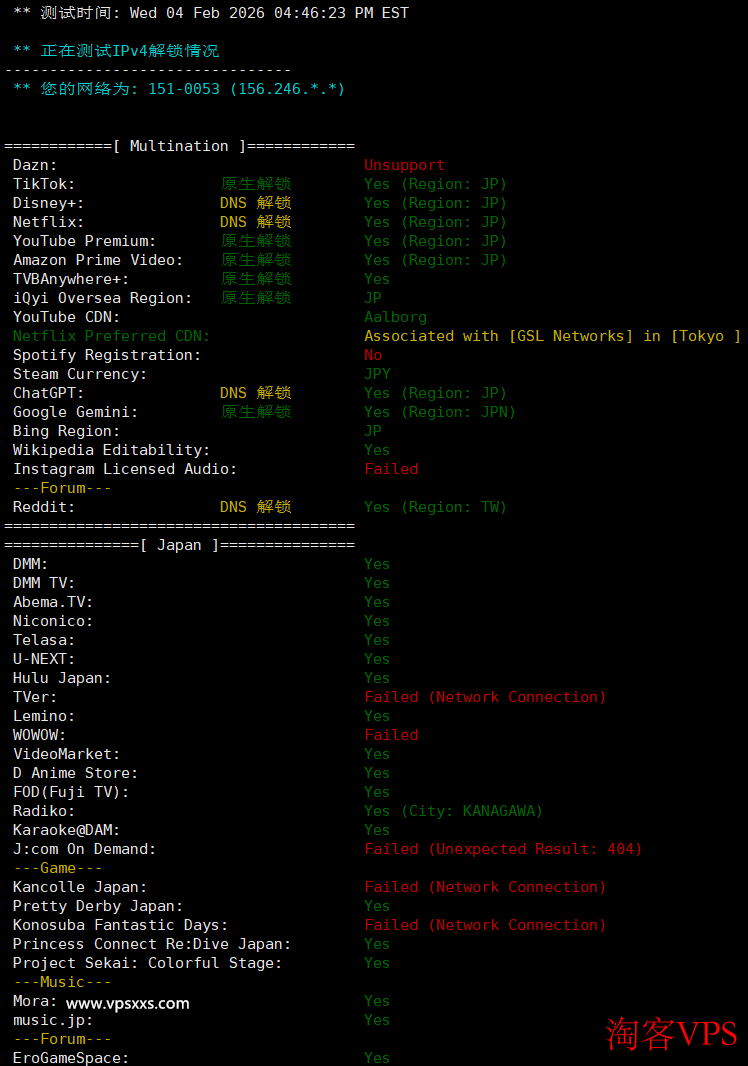
Task: Click the www.vpsxxs.com watermark link
Action: [x=127, y=1003]
